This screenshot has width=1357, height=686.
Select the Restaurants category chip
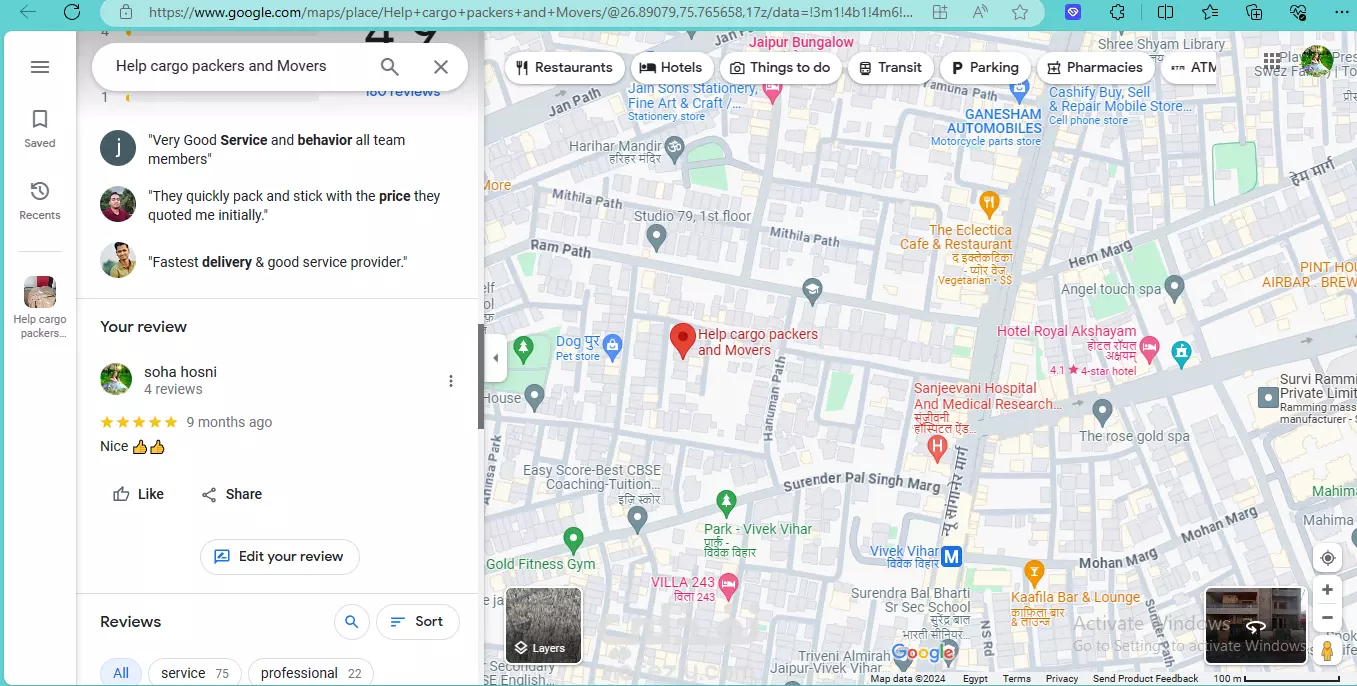pyautogui.click(x=564, y=68)
